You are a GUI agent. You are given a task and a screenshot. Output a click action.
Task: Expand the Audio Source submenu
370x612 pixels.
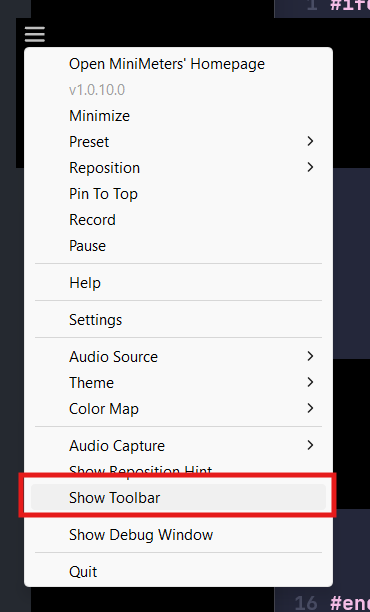point(178,356)
